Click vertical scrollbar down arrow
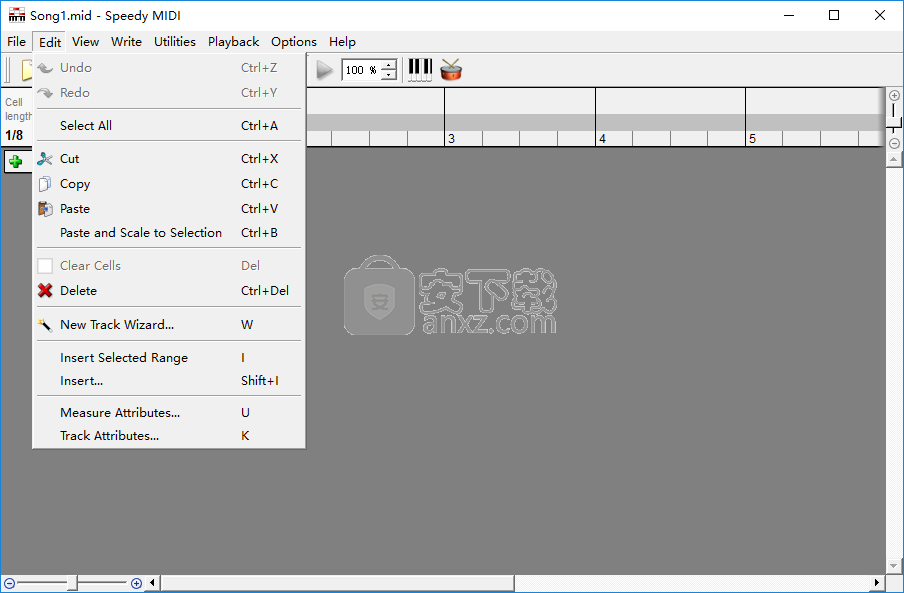 pyautogui.click(x=894, y=566)
